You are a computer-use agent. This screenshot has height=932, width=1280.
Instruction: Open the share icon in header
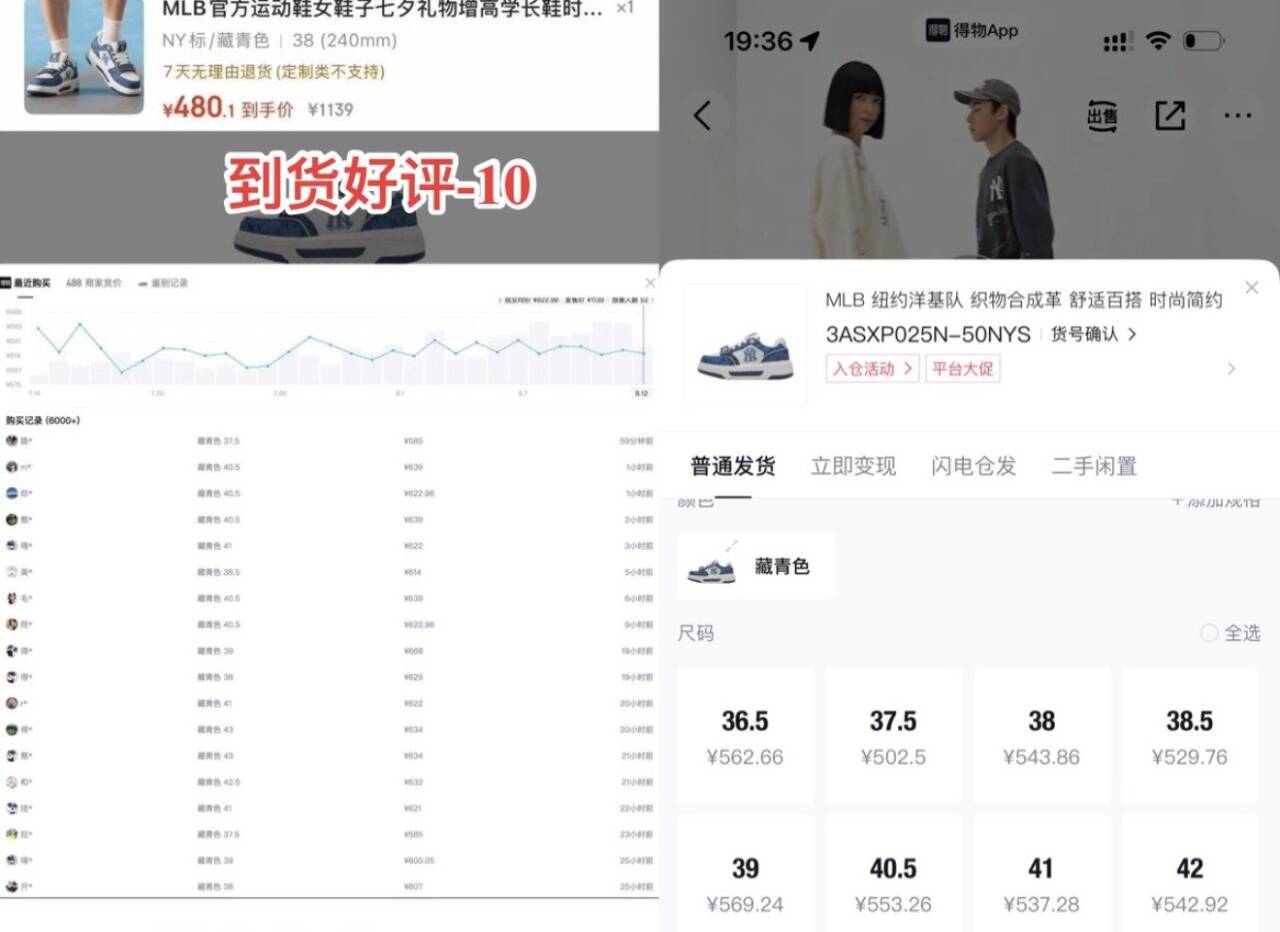[1170, 115]
